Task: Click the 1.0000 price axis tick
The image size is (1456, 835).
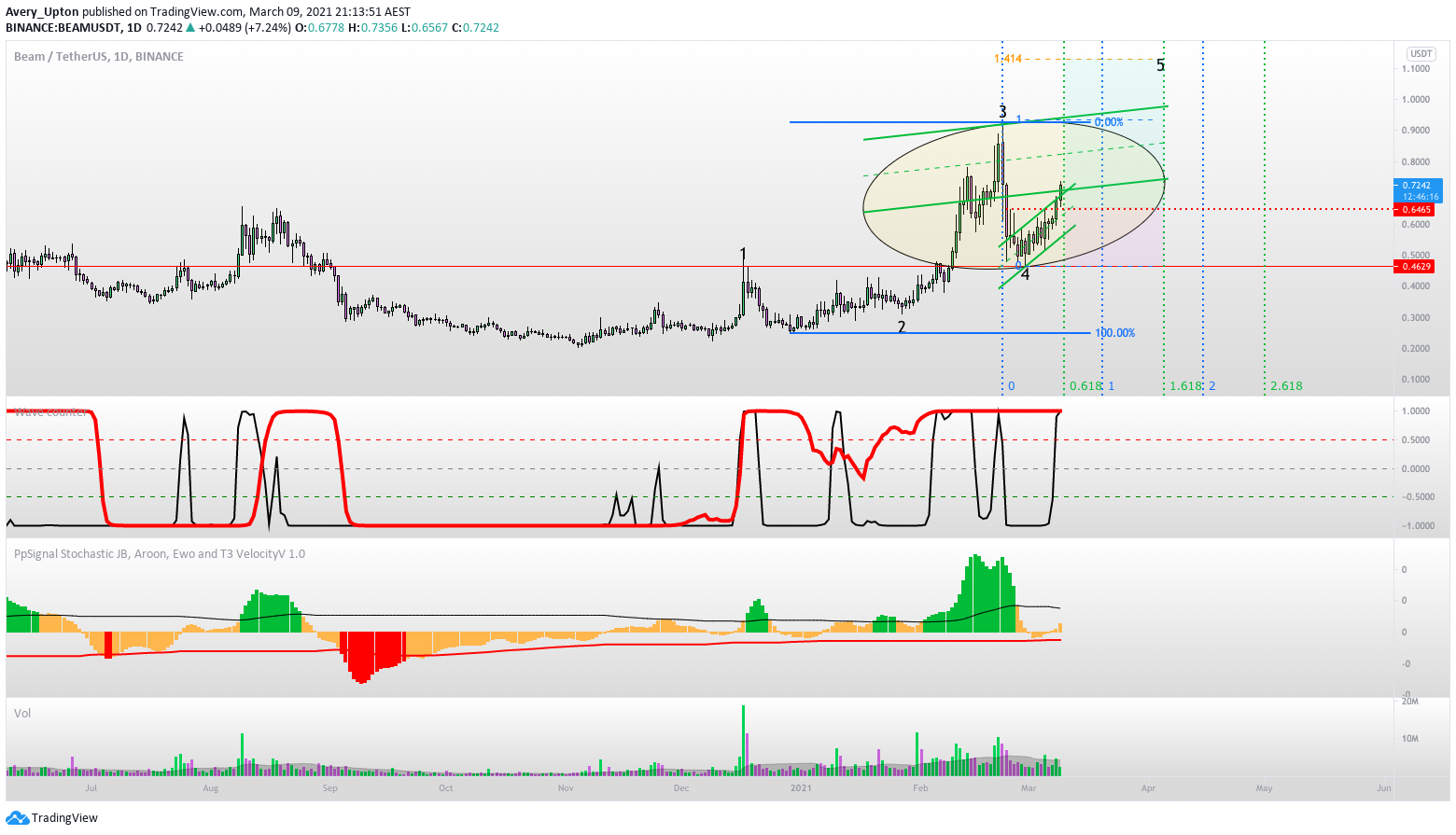Action: pyautogui.click(x=1416, y=100)
